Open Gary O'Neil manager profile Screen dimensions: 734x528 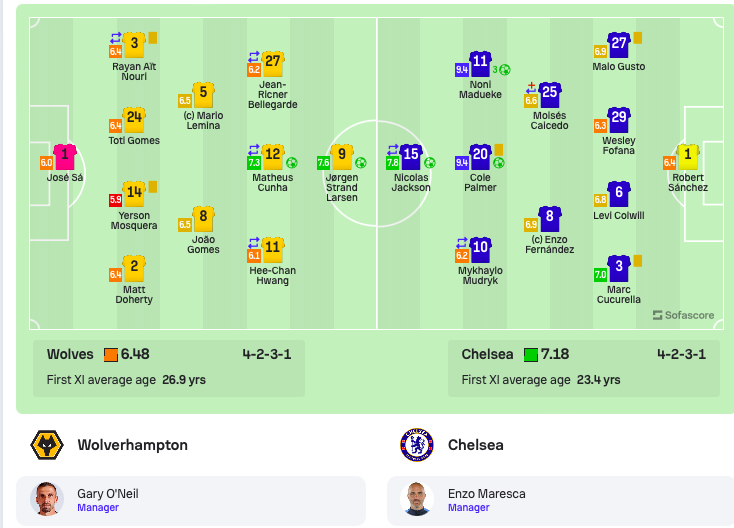pyautogui.click(x=191, y=501)
